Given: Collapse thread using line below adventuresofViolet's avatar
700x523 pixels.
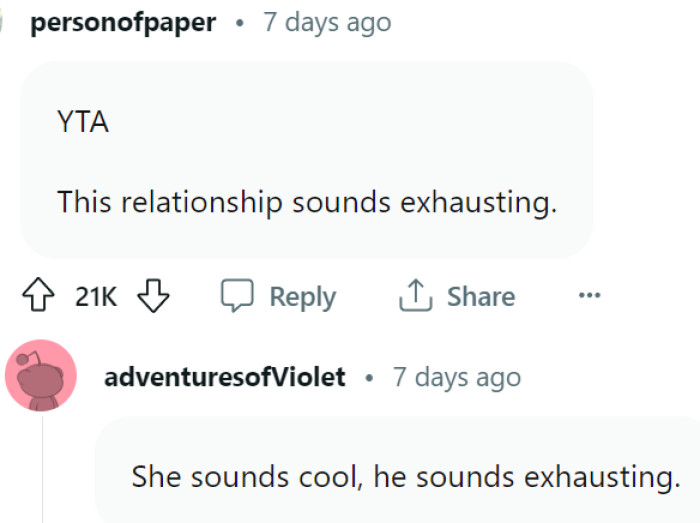Looking at the screenshot, I should point(42,470).
